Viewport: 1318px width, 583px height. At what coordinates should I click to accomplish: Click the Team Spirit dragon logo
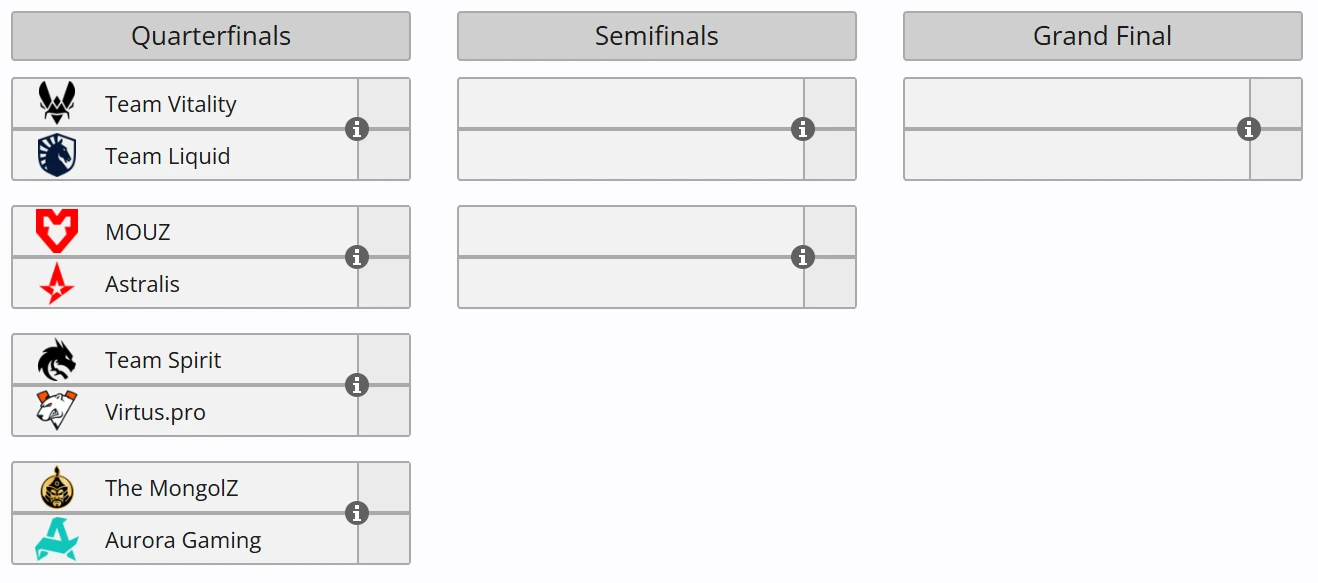(x=57, y=360)
